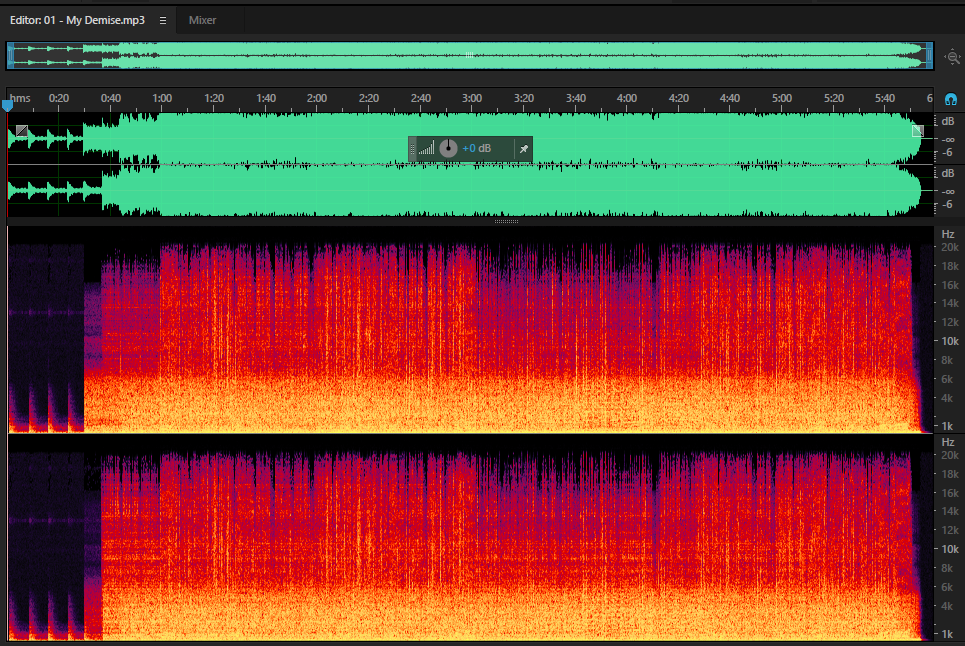This screenshot has height=646, width=965.
Task: Open the Editor panel menu icon
Action: point(162,20)
